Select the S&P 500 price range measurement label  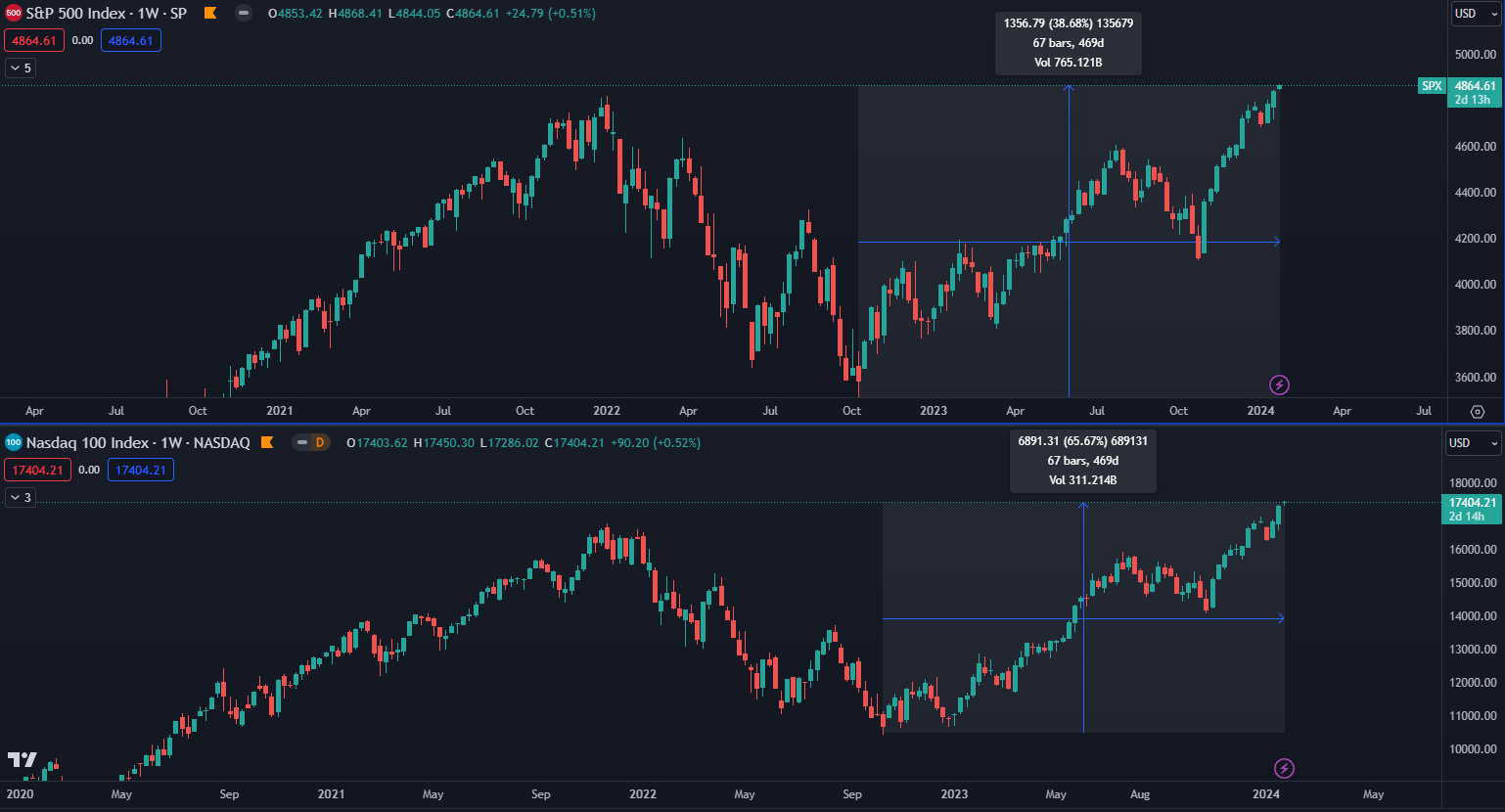pyautogui.click(x=1068, y=43)
